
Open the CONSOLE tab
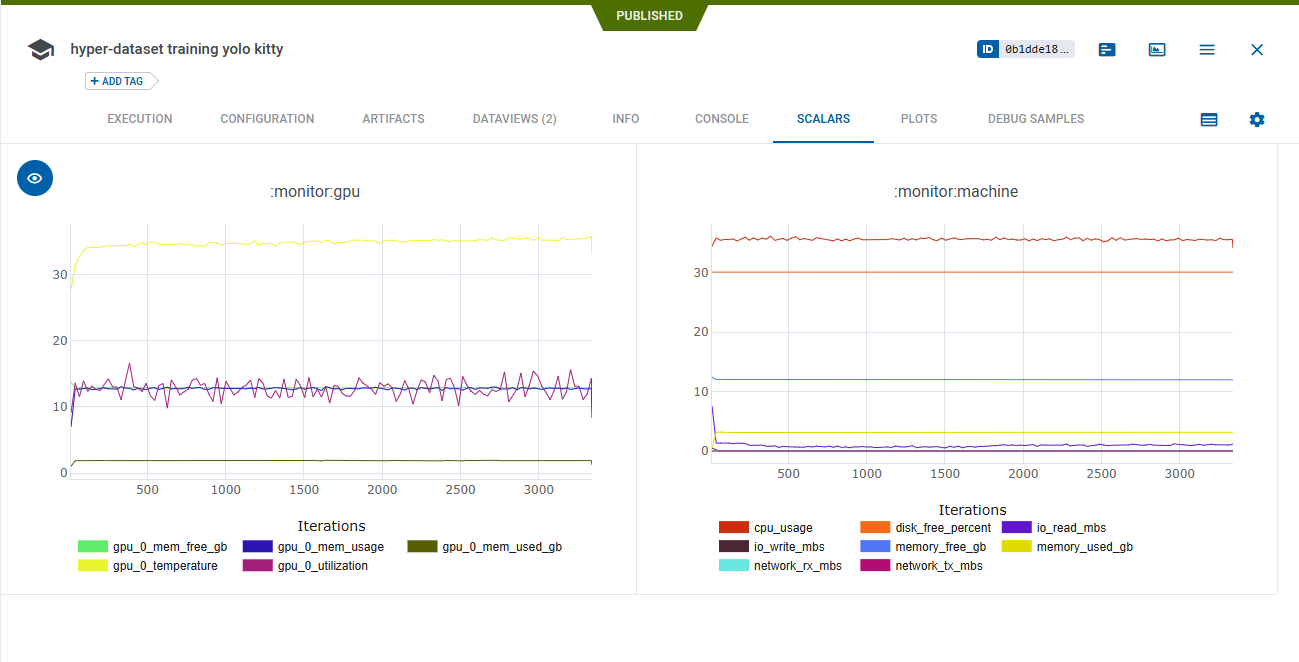tap(721, 118)
